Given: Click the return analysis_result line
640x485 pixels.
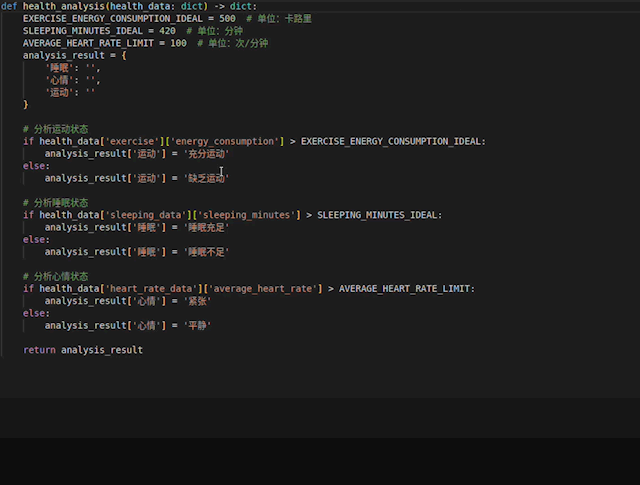Looking at the screenshot, I should click(x=83, y=350).
